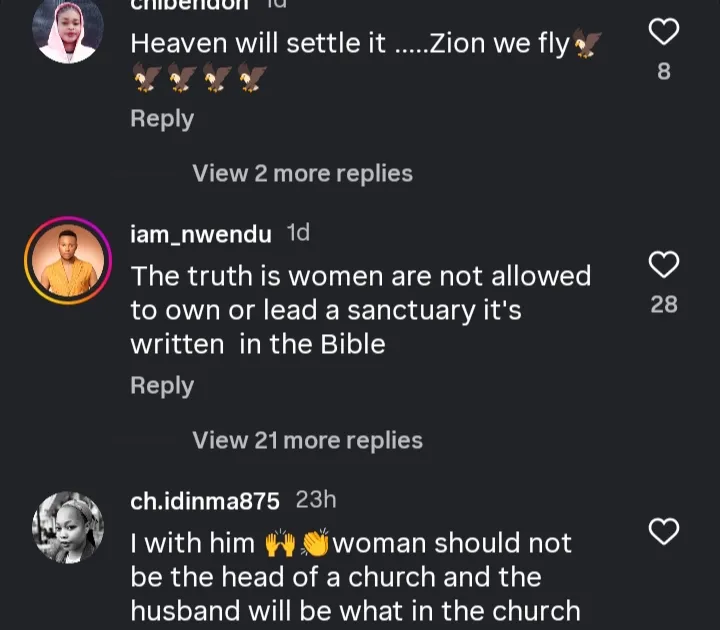The width and height of the screenshot is (720, 630).
Task: Expand "View 2 more replies"
Action: (x=302, y=173)
